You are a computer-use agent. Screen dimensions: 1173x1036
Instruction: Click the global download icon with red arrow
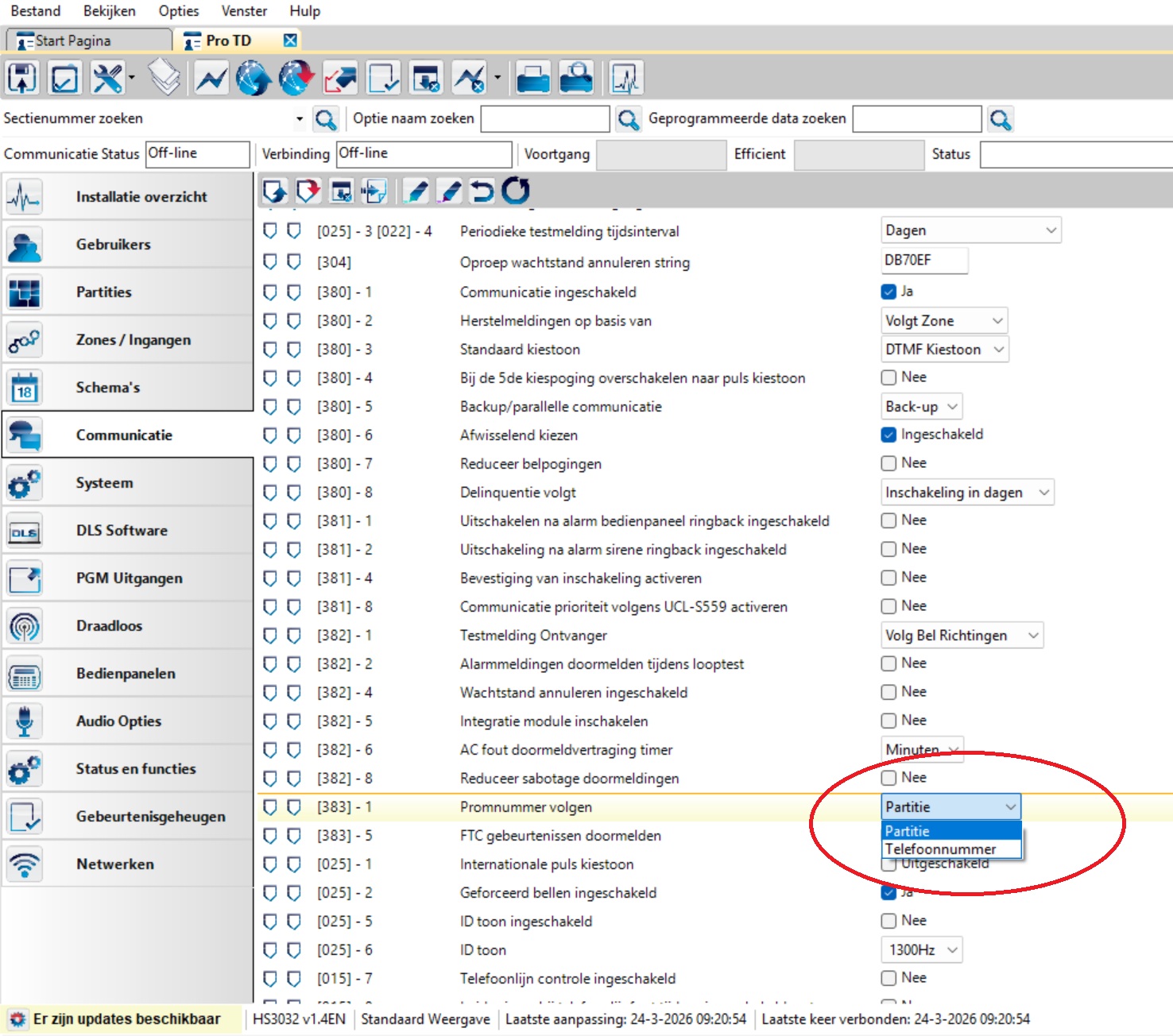point(296,79)
